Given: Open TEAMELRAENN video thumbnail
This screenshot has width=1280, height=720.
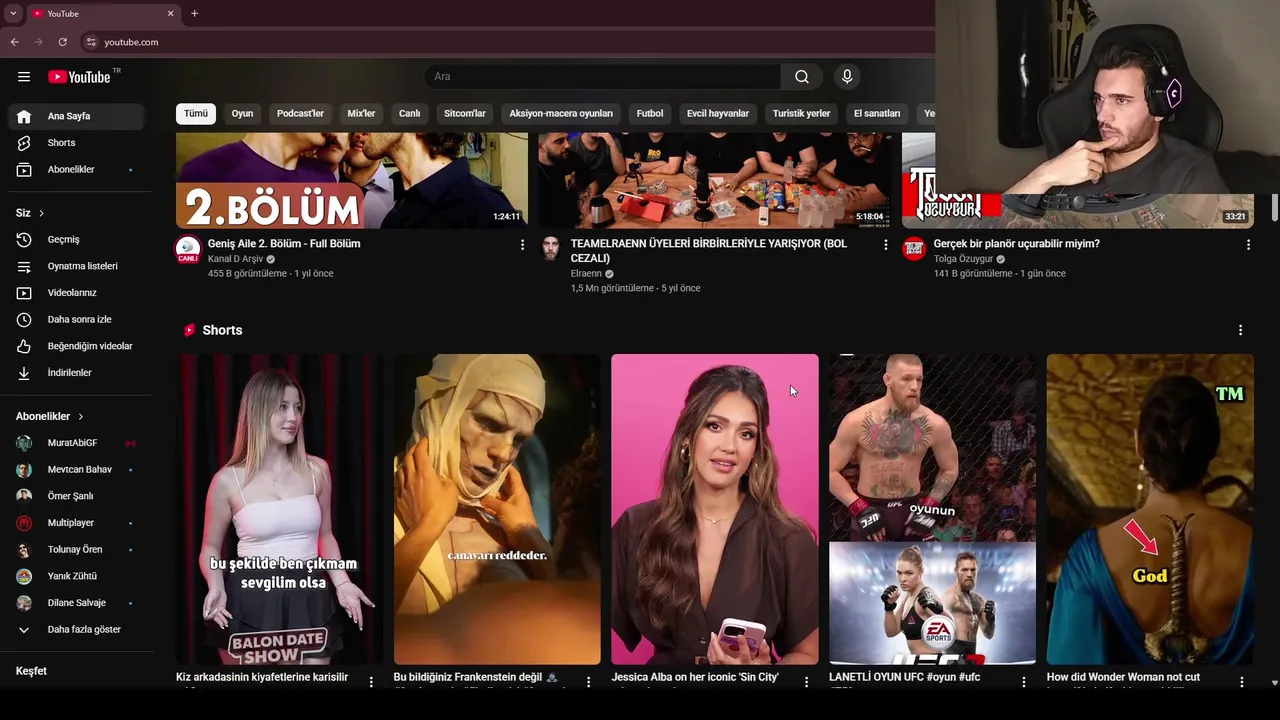Looking at the screenshot, I should tap(715, 180).
